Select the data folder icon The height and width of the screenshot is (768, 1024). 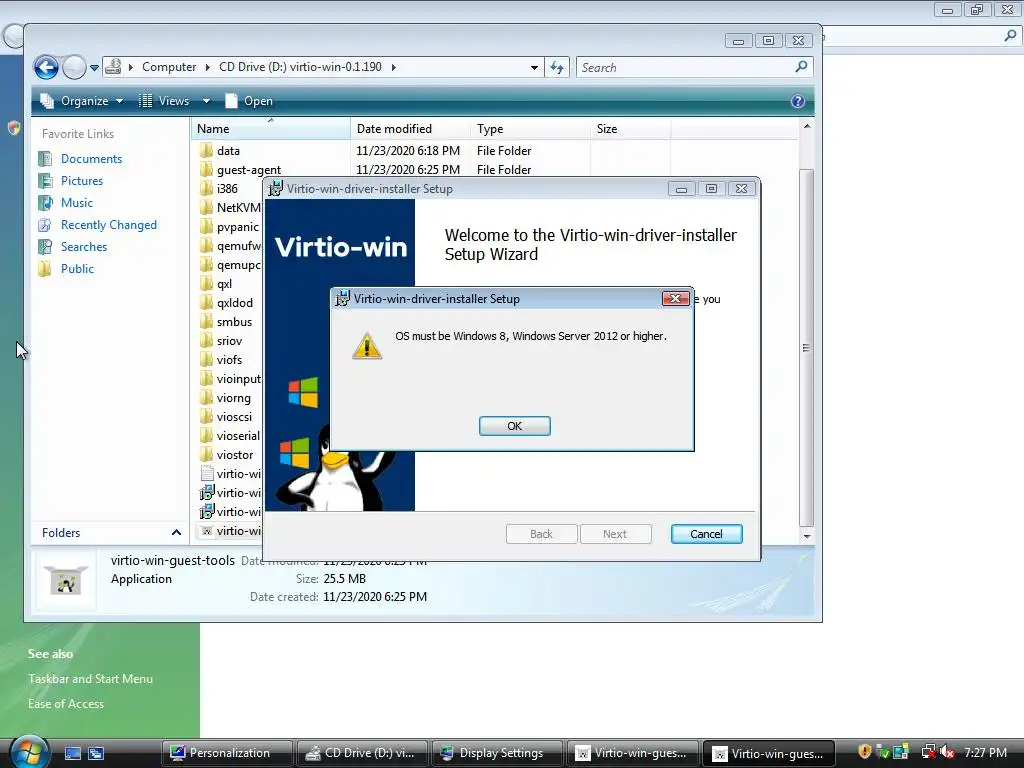tap(206, 150)
